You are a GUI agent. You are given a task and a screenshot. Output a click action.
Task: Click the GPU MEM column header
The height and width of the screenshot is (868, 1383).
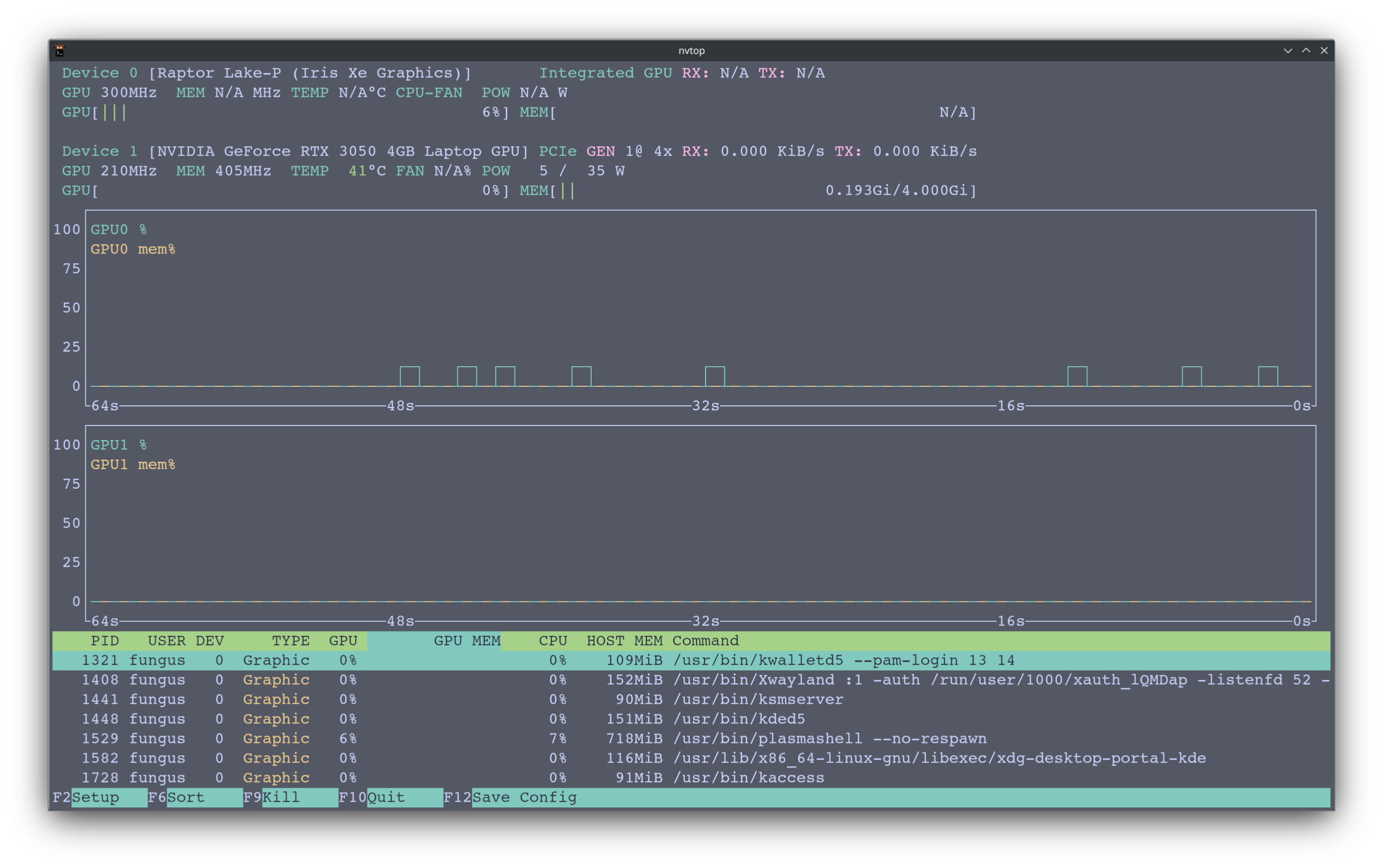coord(466,641)
